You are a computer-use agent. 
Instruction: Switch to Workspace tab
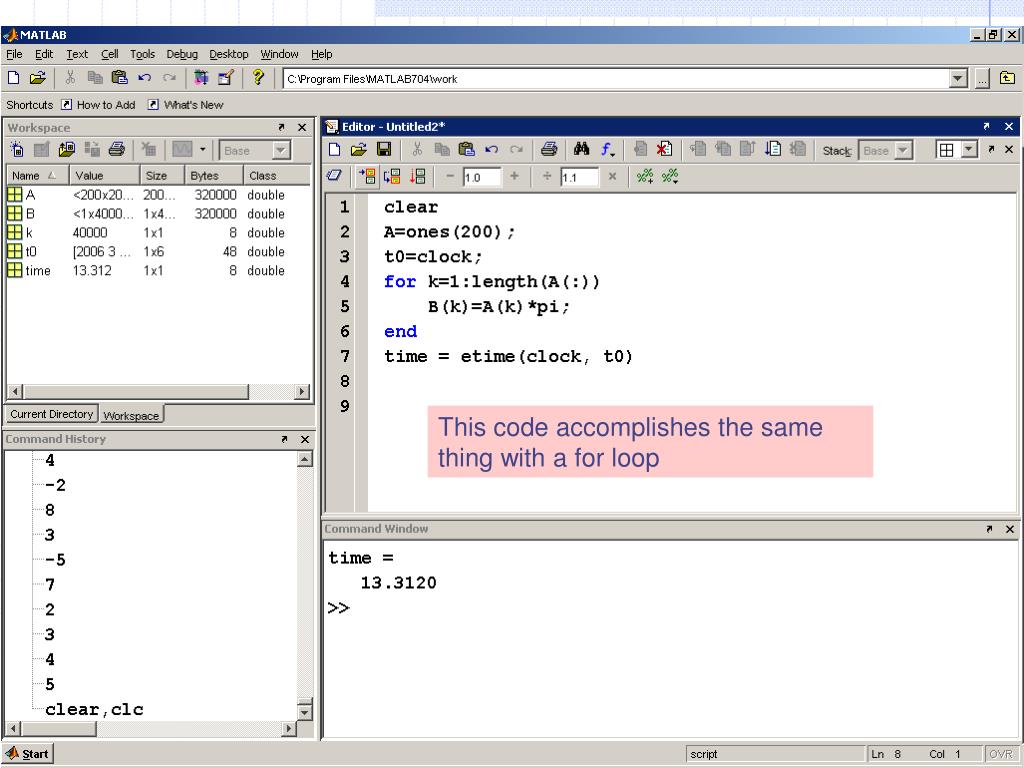[131, 415]
